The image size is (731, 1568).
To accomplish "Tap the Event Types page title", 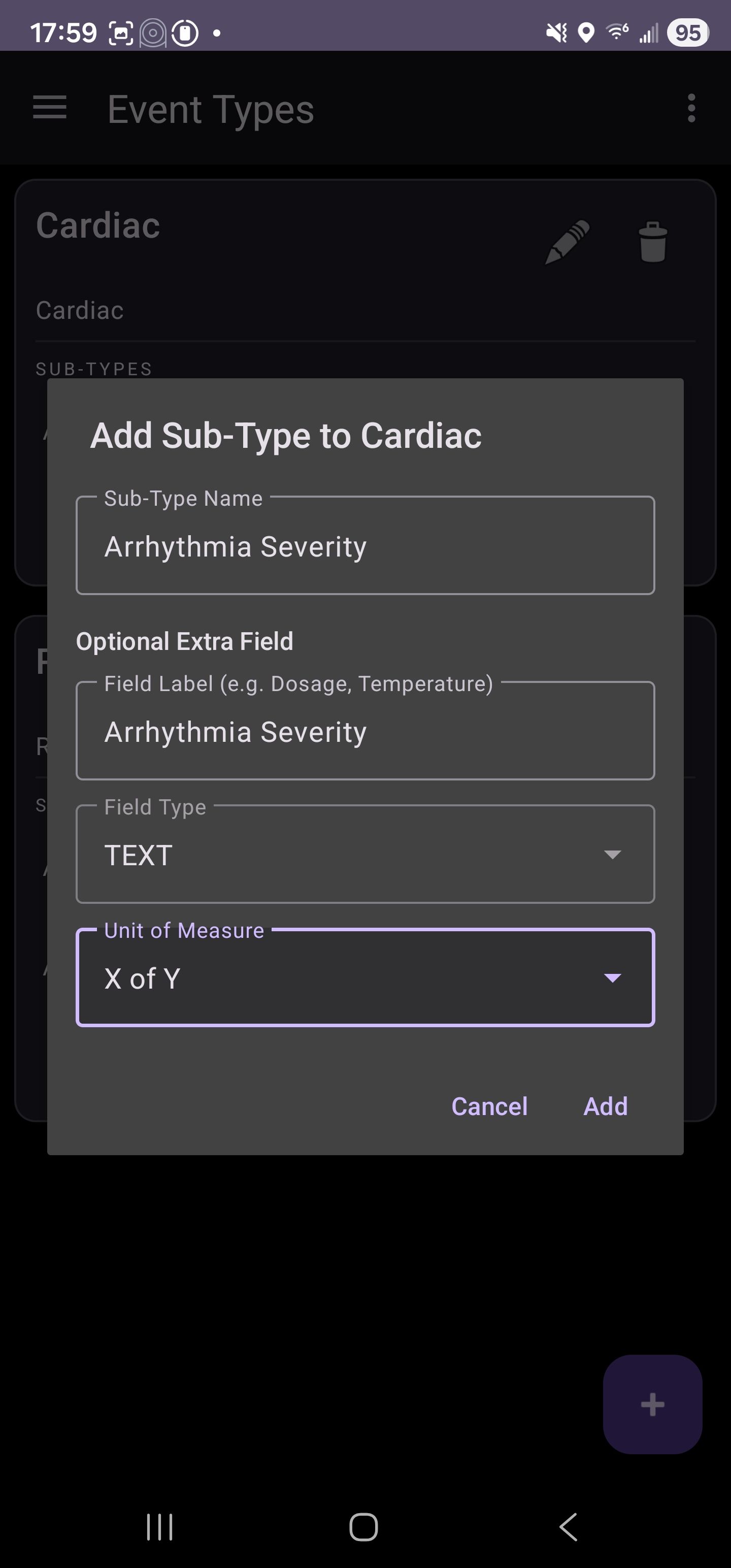I will (x=211, y=110).
